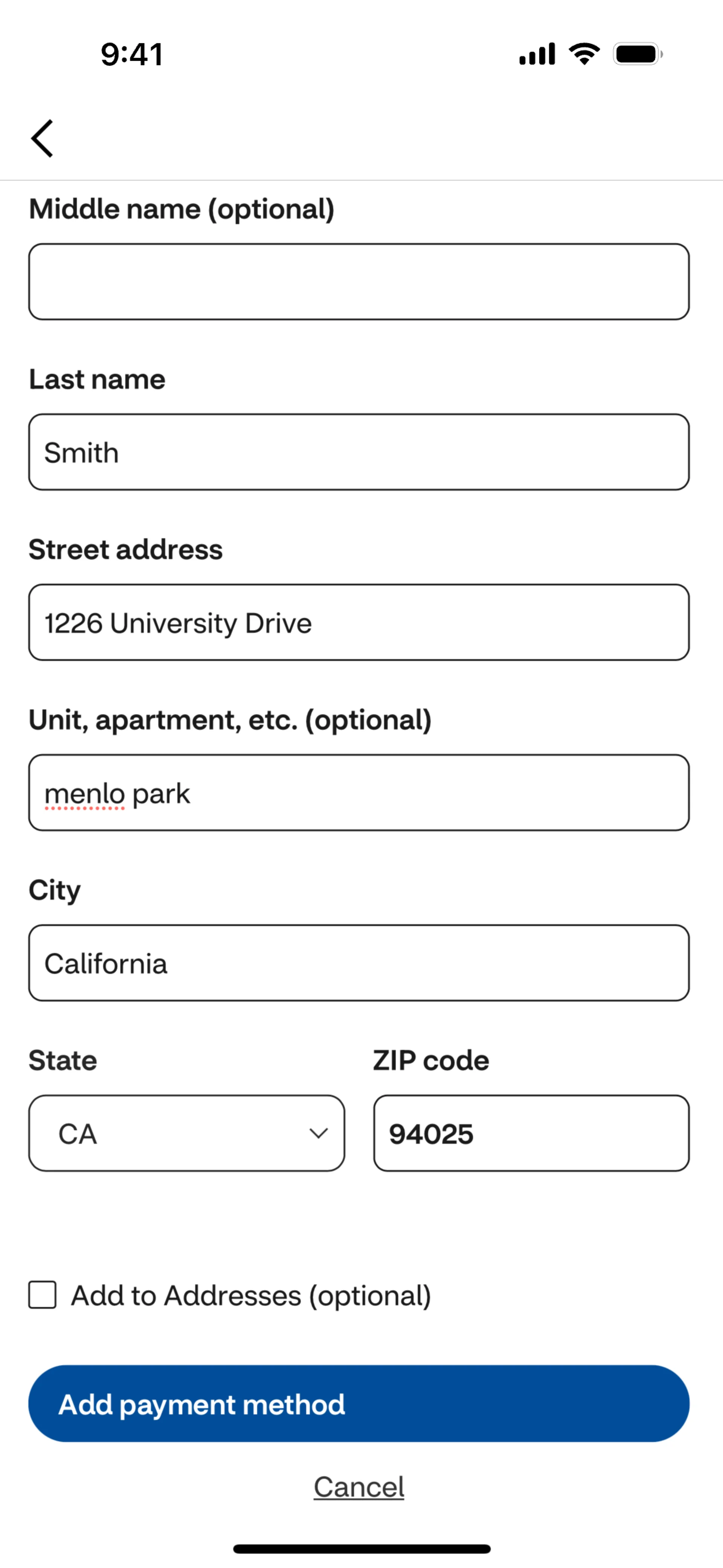The width and height of the screenshot is (723, 1568).
Task: Click the chevron arrow in State selector
Action: pos(318,1133)
